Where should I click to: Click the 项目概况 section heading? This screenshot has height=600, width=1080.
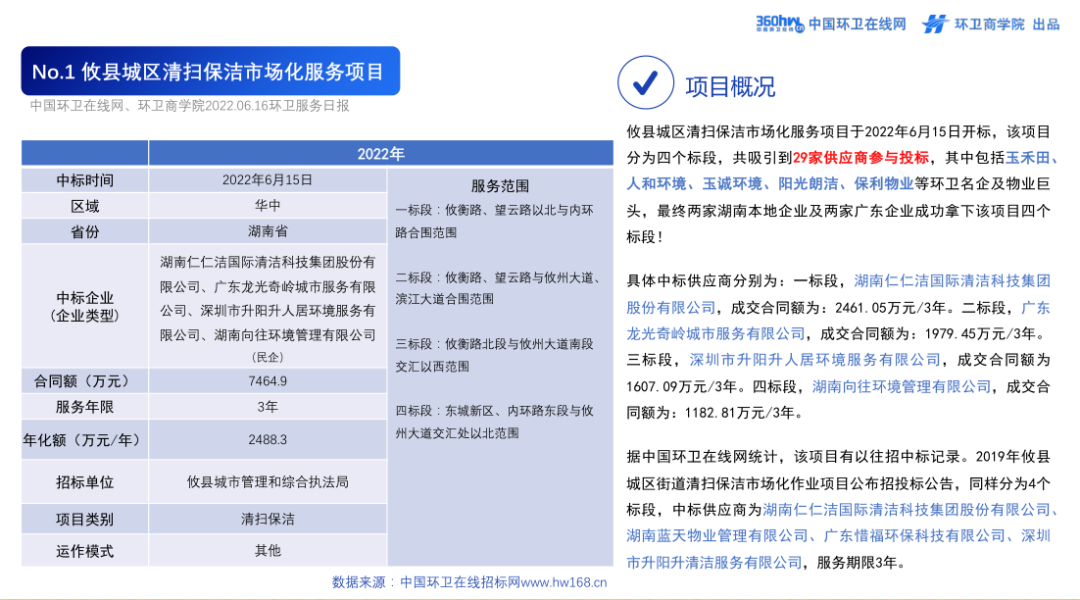(x=730, y=87)
